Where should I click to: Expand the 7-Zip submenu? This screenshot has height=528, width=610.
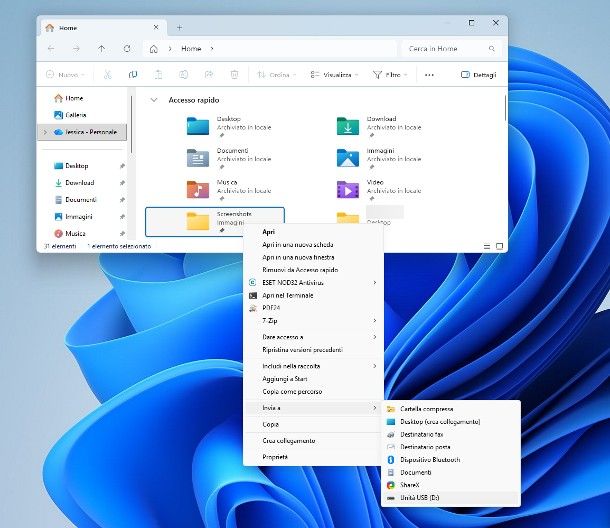tap(313, 321)
